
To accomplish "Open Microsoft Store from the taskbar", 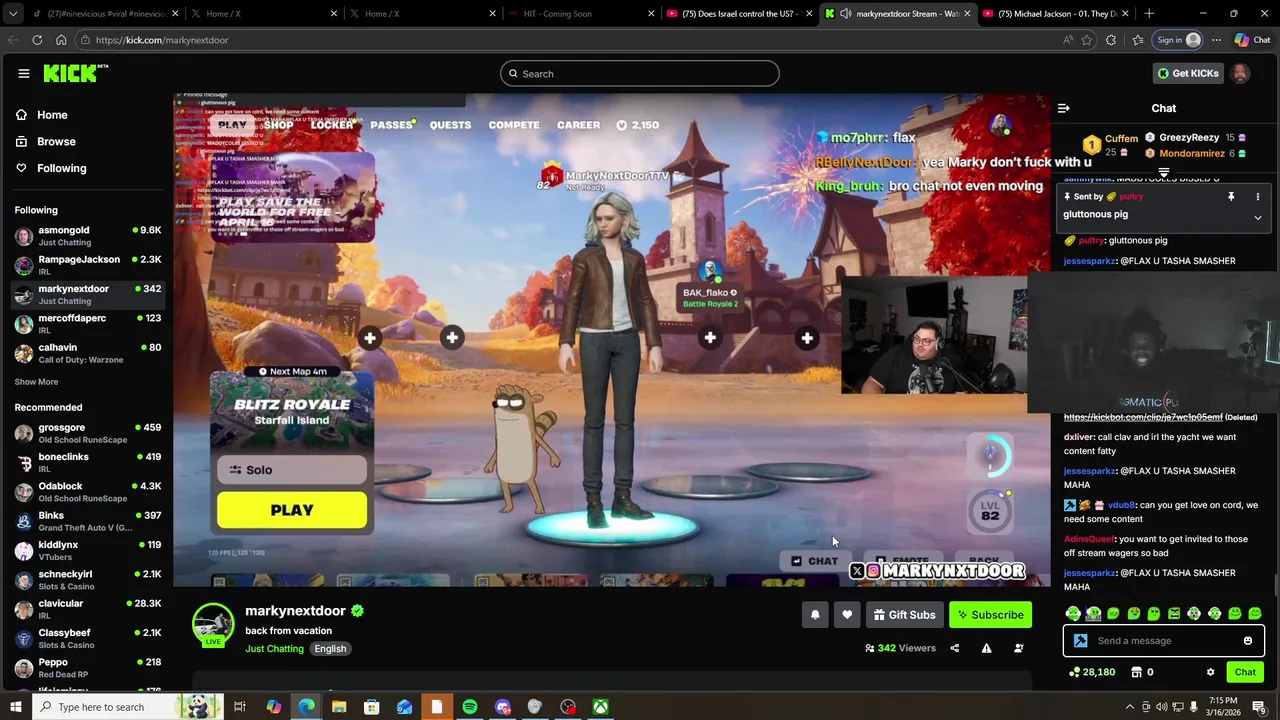I will click(x=372, y=707).
